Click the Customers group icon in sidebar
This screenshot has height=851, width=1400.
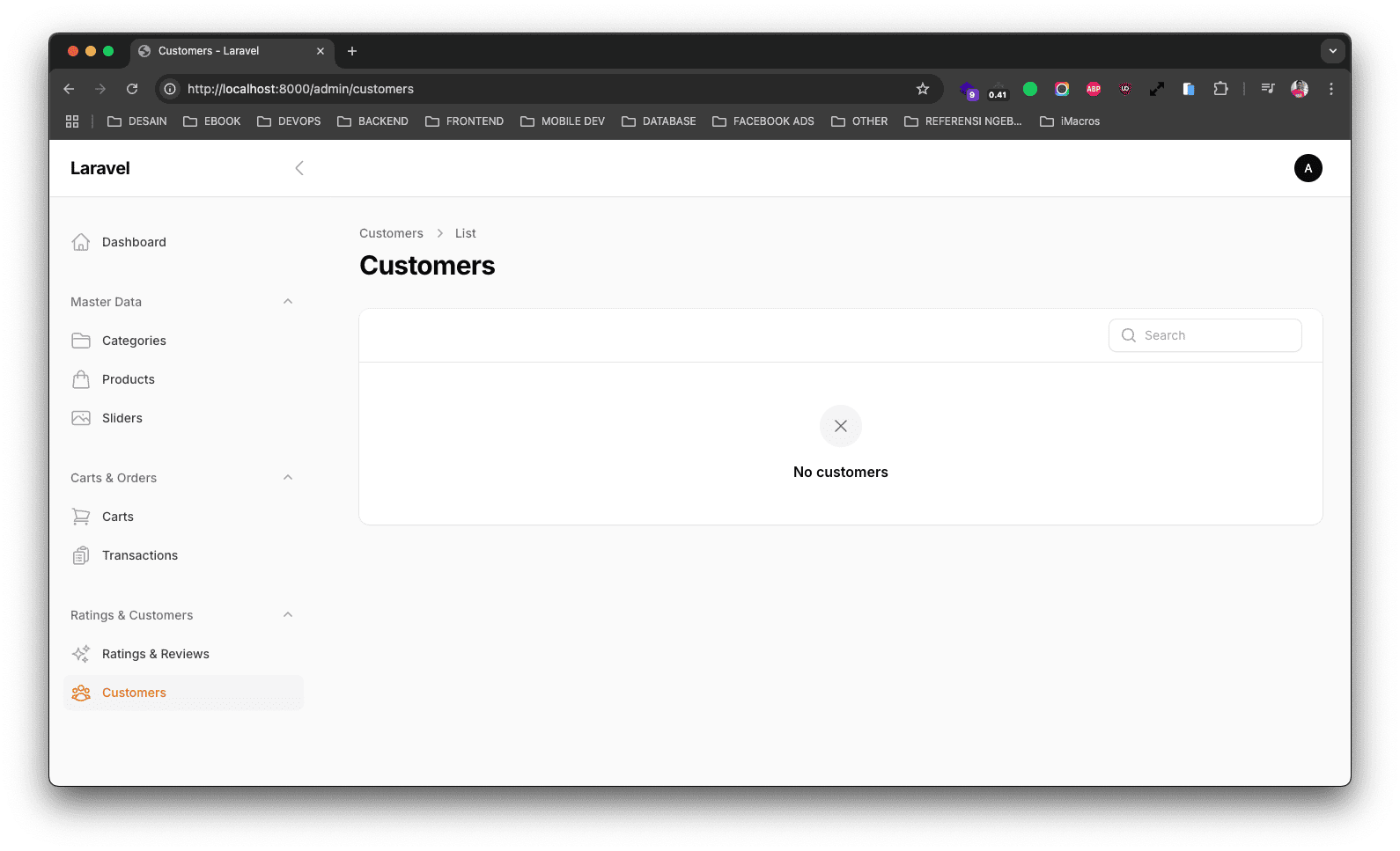tap(81, 693)
